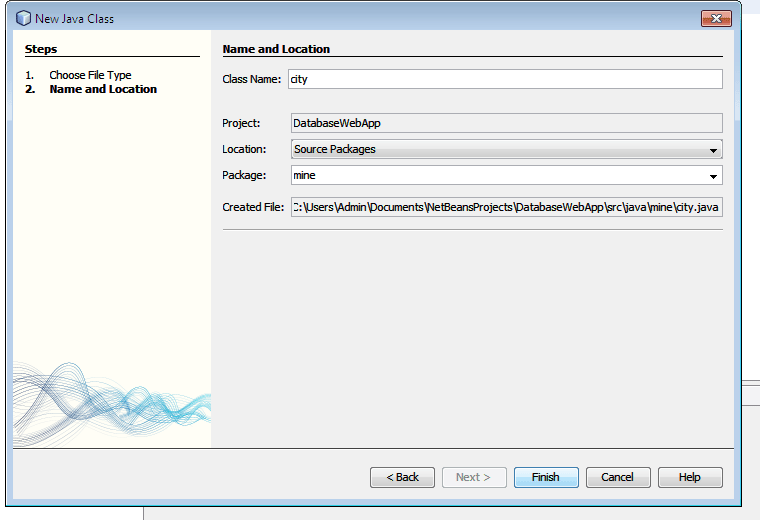This screenshot has height=520, width=760.
Task: Focus the Class Name text field
Action: point(505,79)
